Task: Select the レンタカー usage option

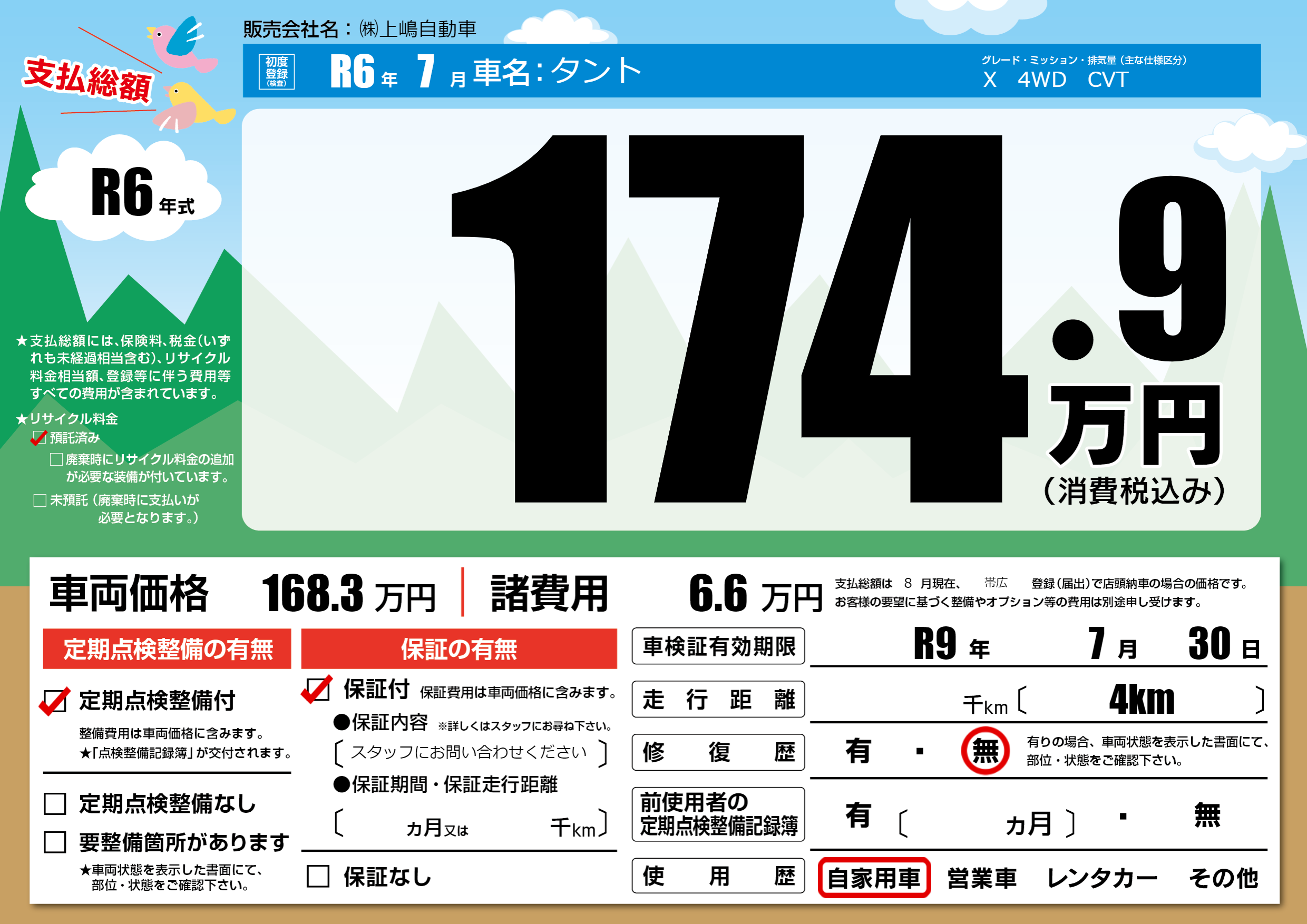Action: (1101, 878)
